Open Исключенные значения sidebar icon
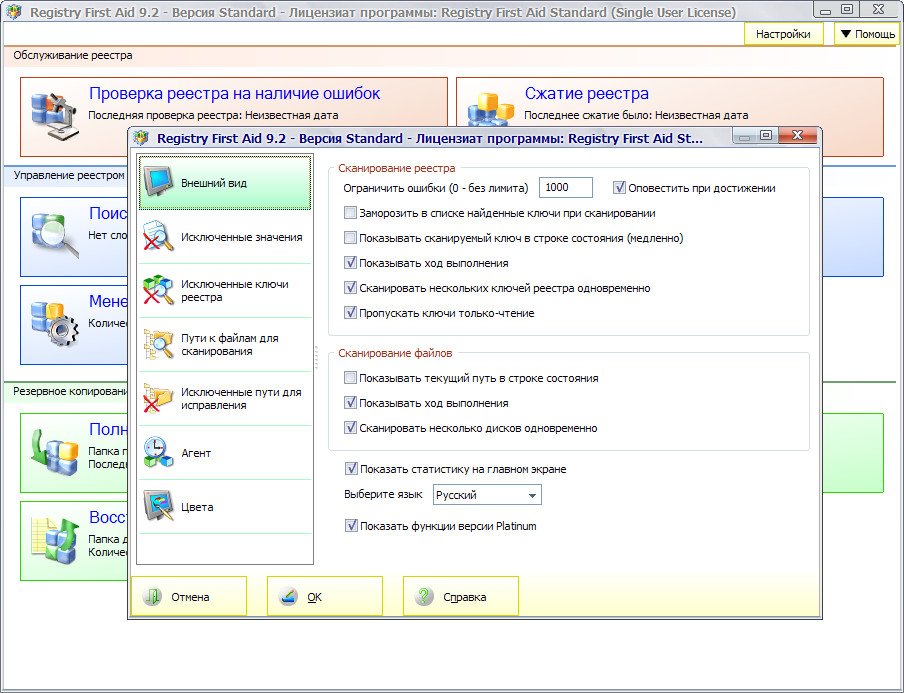 158,237
